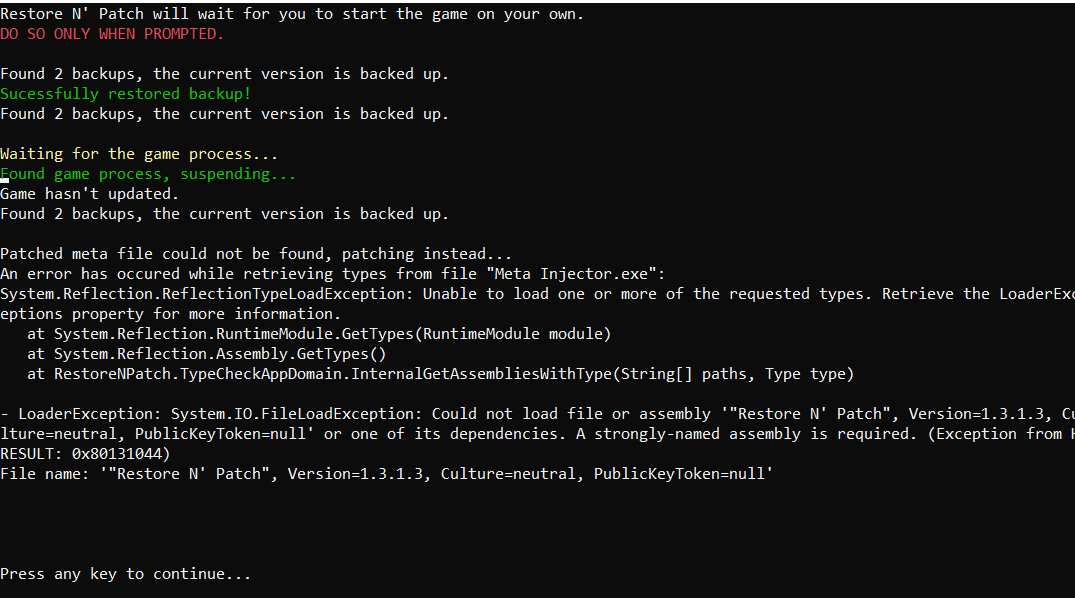Click "Found 2 backups" line below "Game hasn't updated"
Image resolution: width=1075 pixels, height=598 pixels.
pyautogui.click(x=224, y=214)
